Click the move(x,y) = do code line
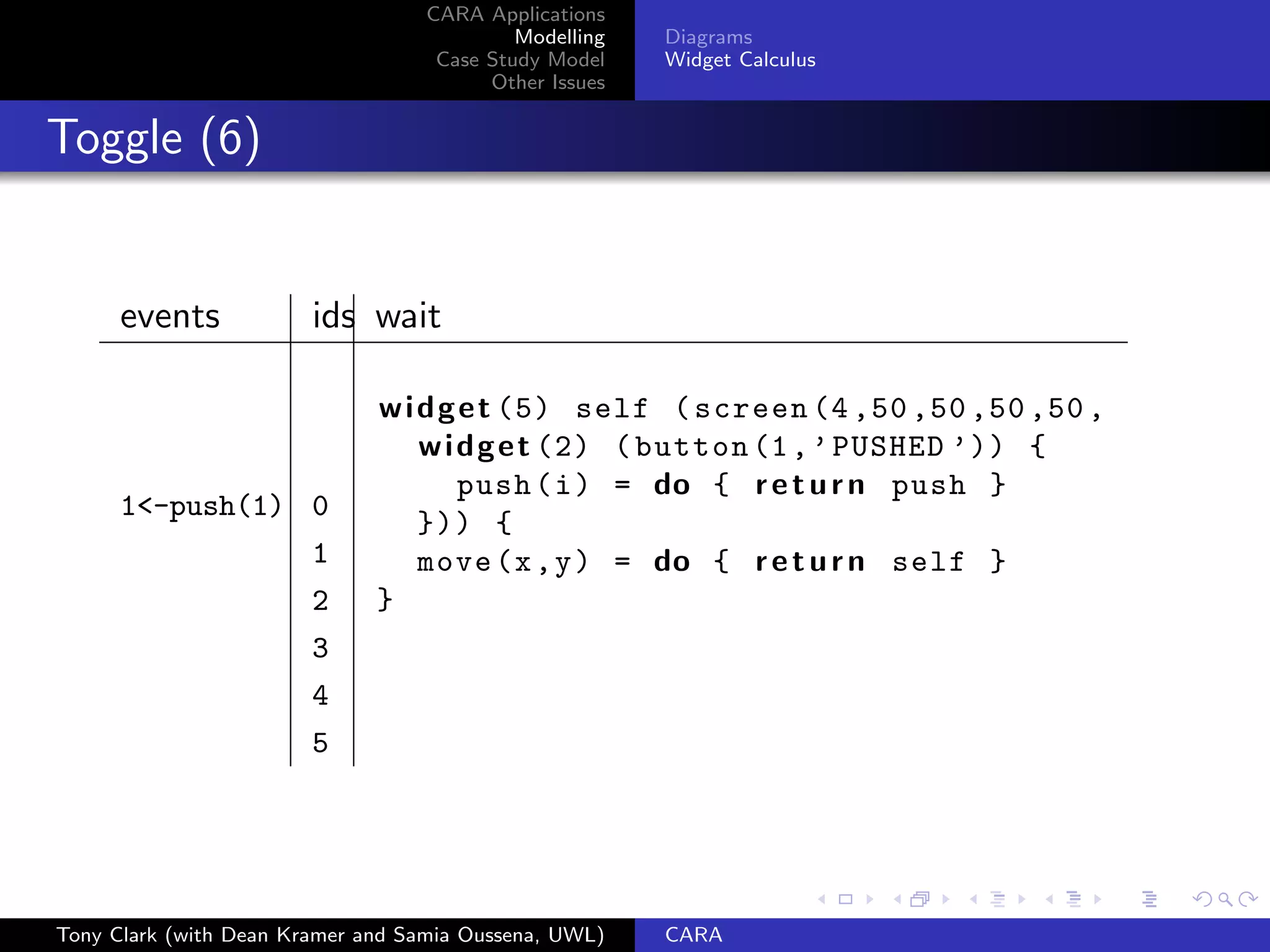Viewport: 1270px width, 952px height. coord(711,562)
